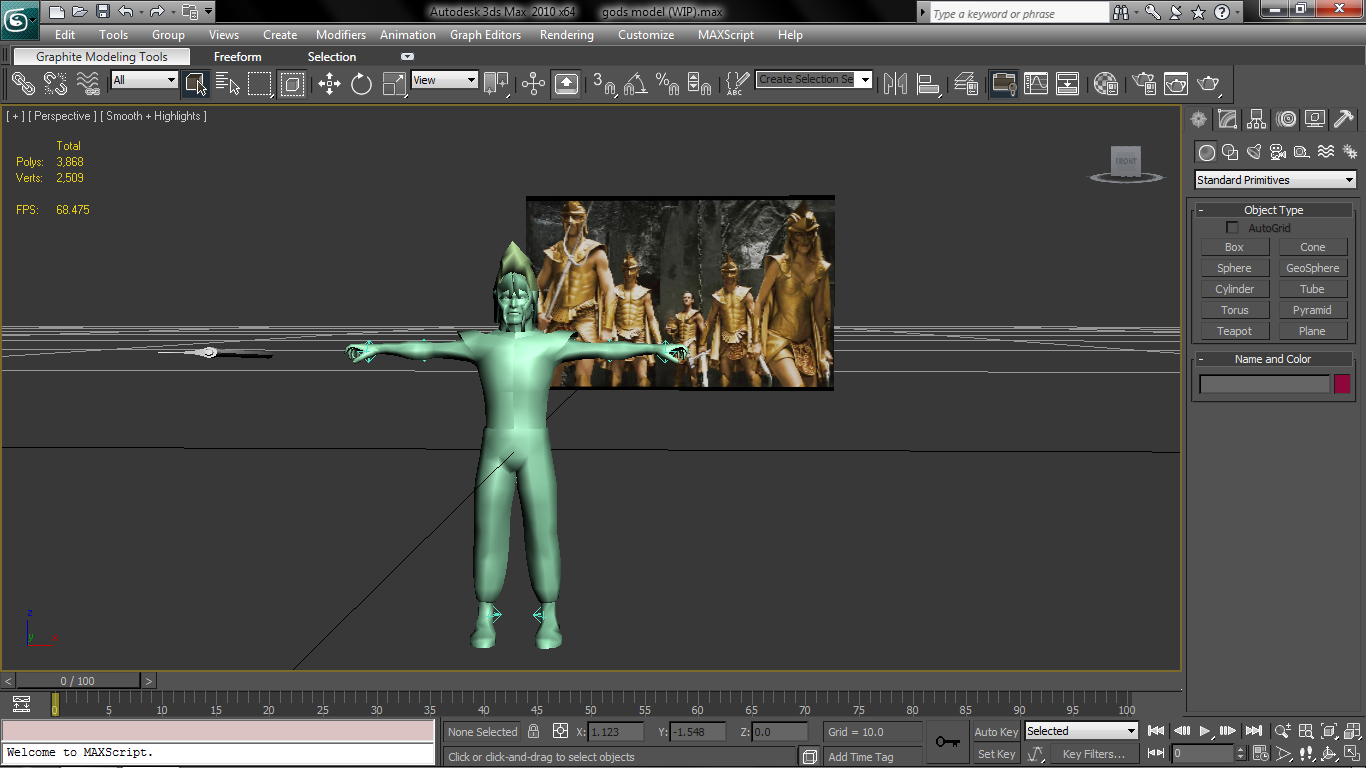Click the time slider 0 / 100 handle
The width and height of the screenshot is (1366, 768).
78,681
